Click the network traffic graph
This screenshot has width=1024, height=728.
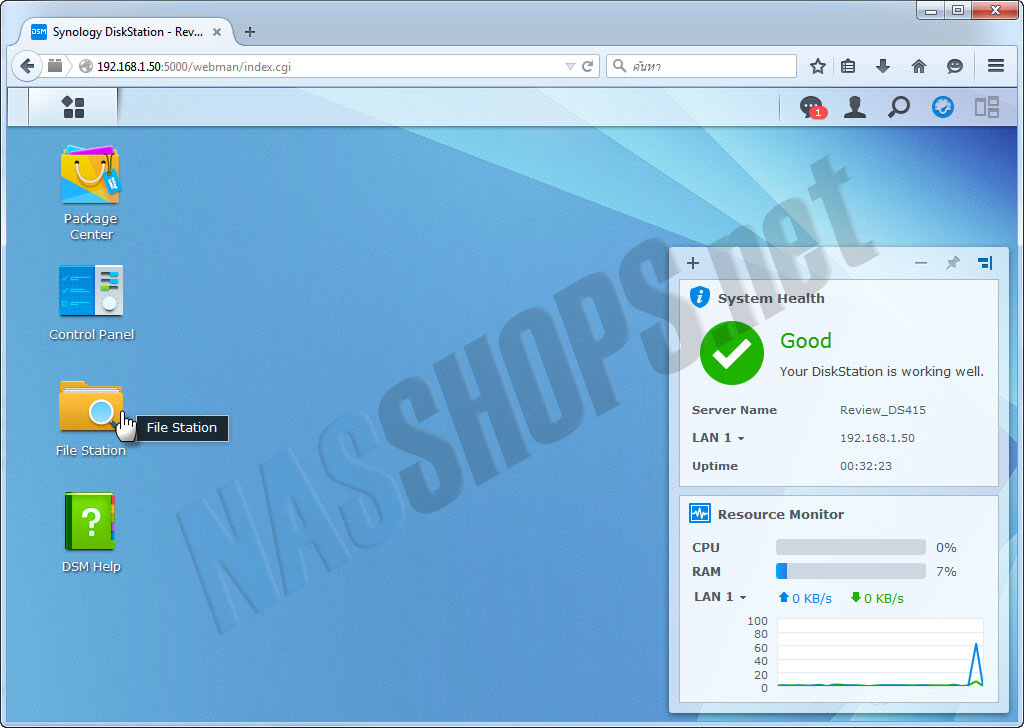point(880,653)
